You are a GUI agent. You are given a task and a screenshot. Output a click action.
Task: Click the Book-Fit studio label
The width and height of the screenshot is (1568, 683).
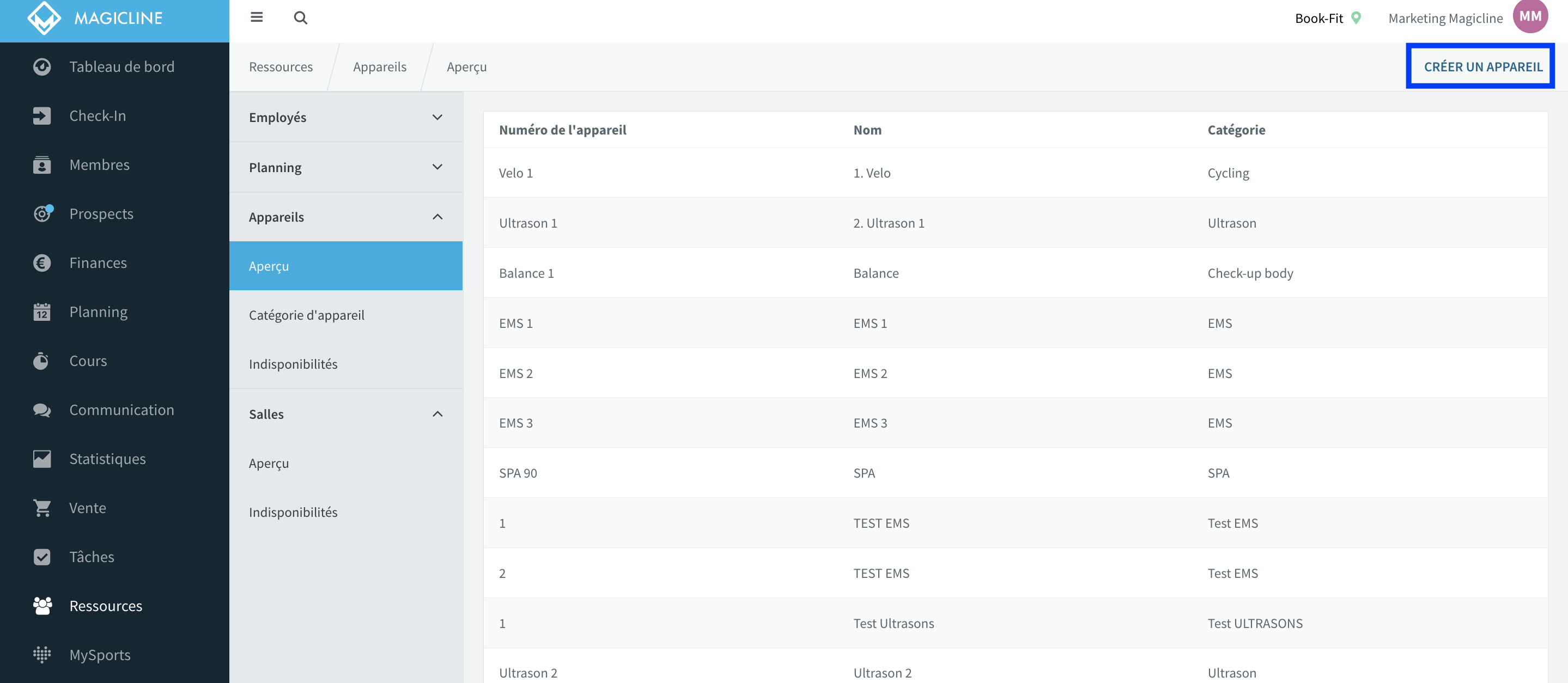point(1318,19)
